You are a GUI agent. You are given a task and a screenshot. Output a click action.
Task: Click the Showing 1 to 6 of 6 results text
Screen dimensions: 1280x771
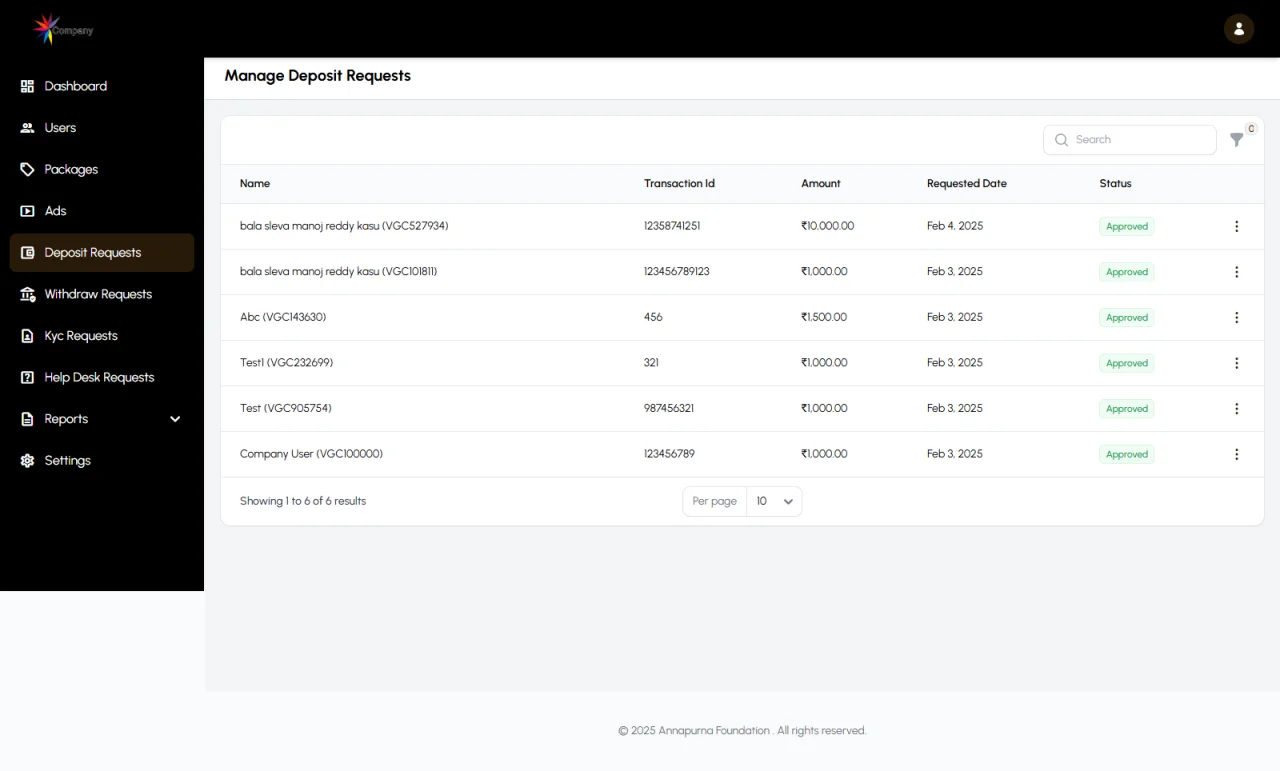tap(303, 501)
